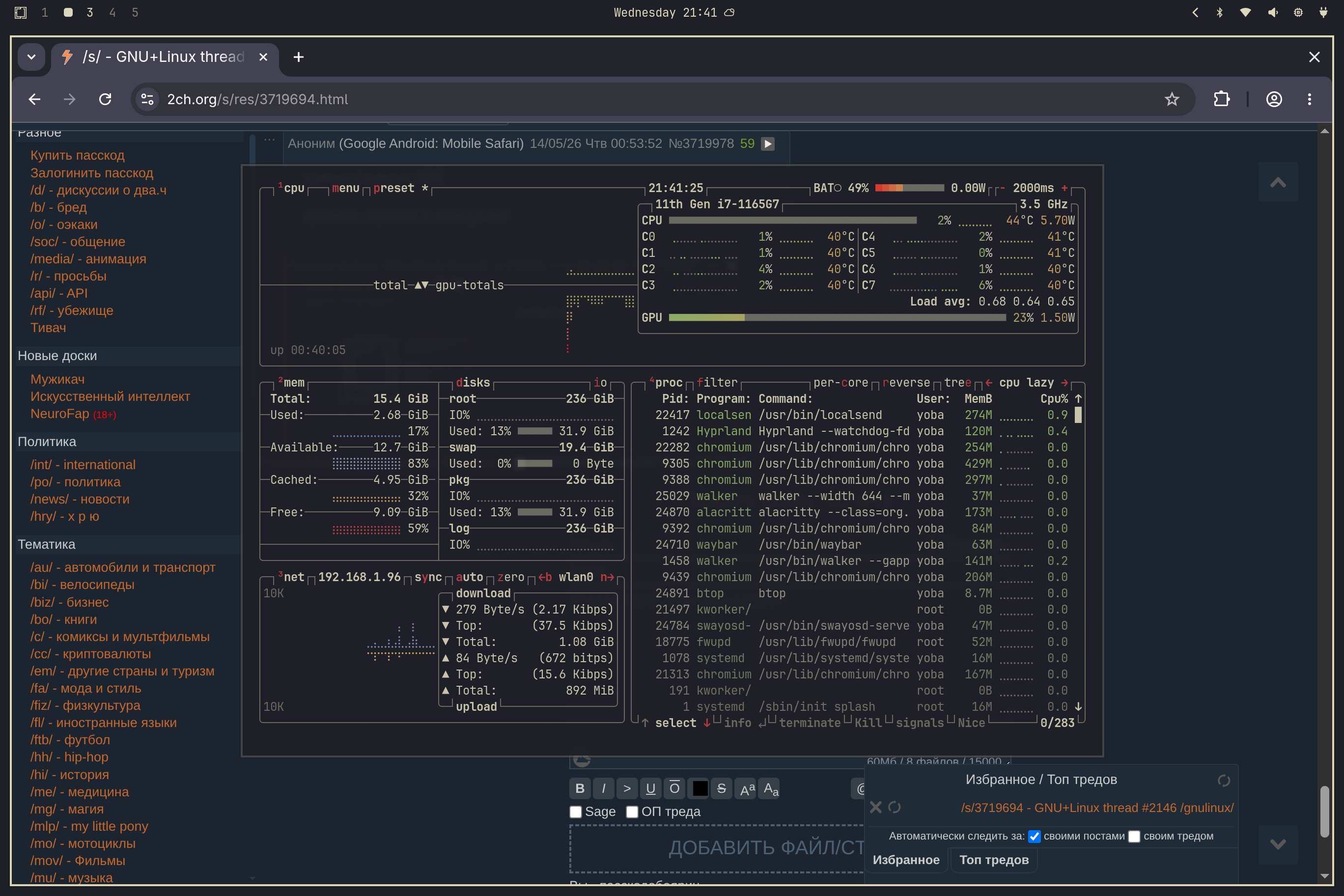Click post number №3719978
This screenshot has height=896, width=1344.
701,143
